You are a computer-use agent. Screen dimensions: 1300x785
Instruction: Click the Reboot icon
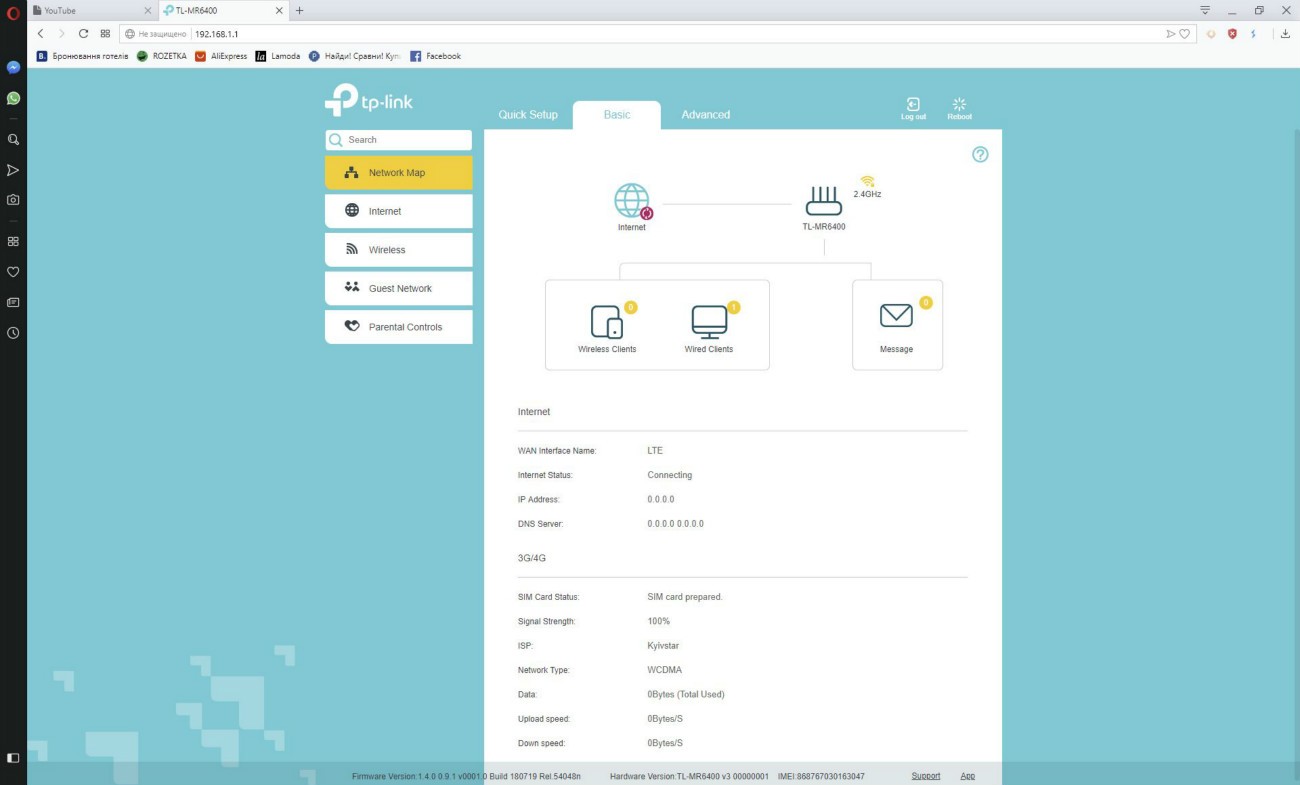(x=959, y=105)
